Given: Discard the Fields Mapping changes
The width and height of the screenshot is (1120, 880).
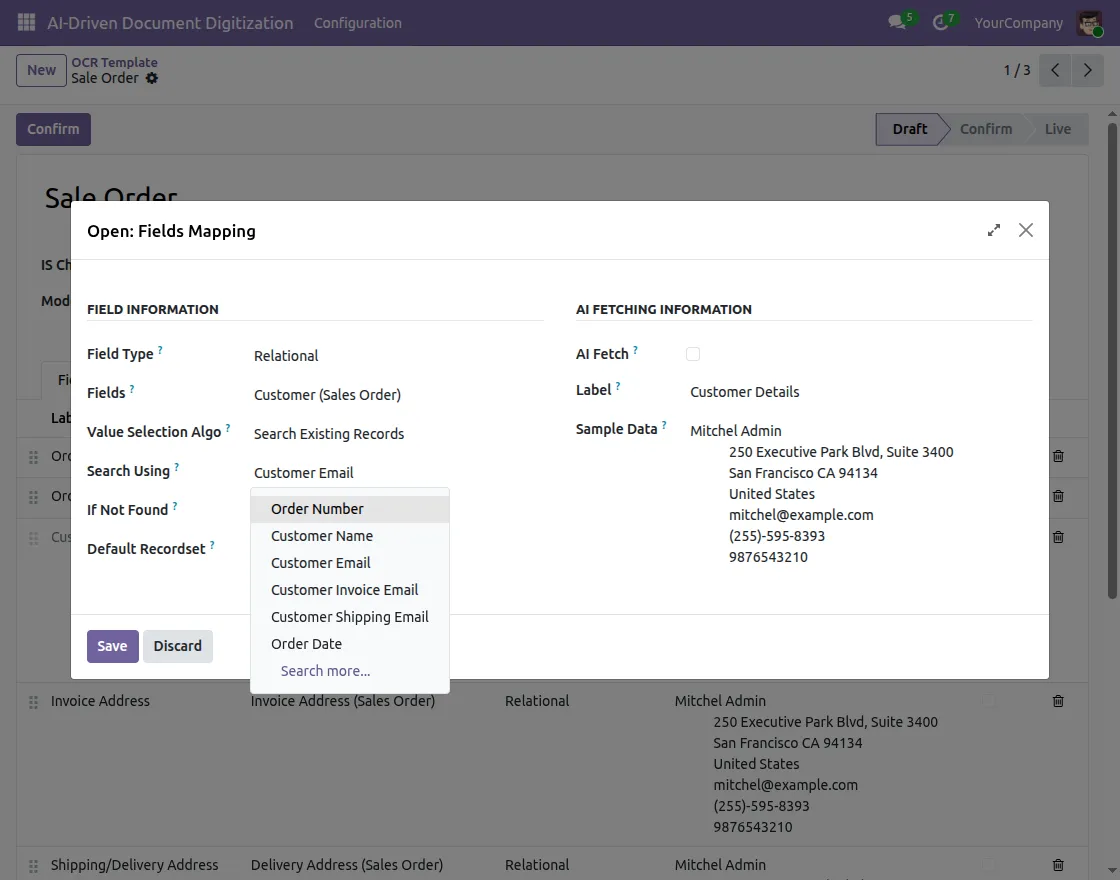Looking at the screenshot, I should 178,646.
